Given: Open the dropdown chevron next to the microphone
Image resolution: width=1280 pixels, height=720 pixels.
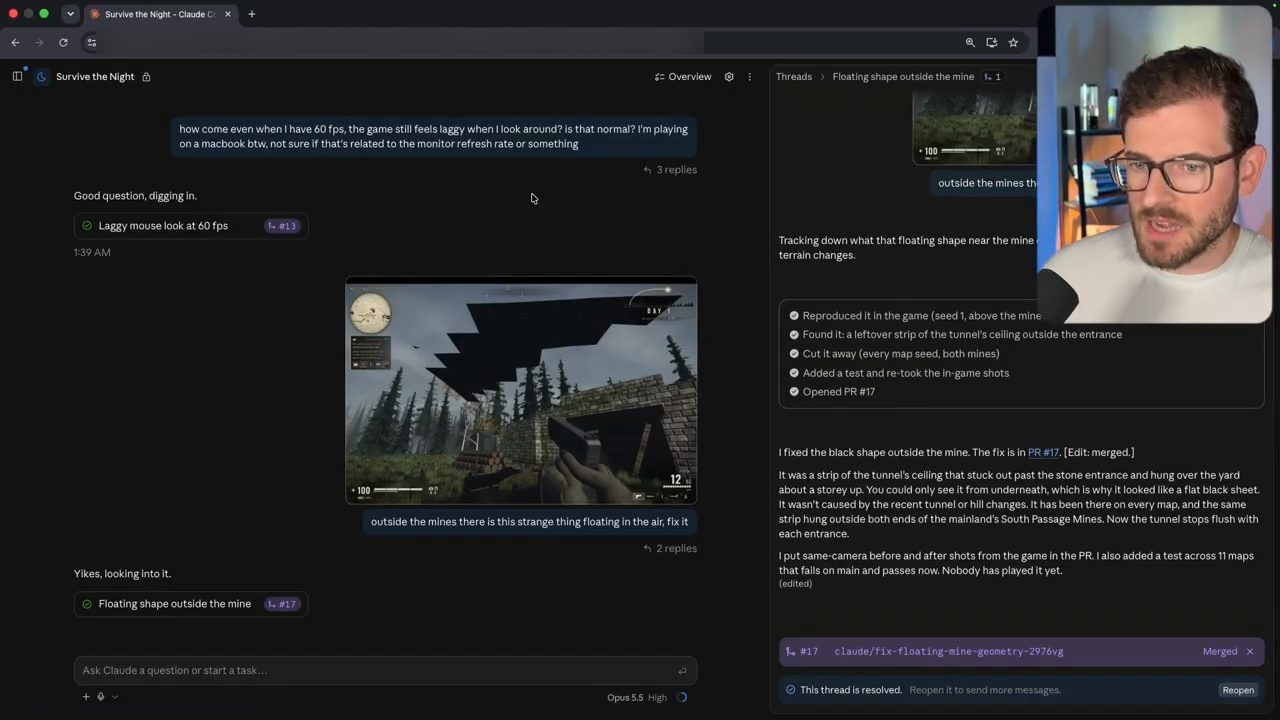Looking at the screenshot, I should (x=115, y=697).
